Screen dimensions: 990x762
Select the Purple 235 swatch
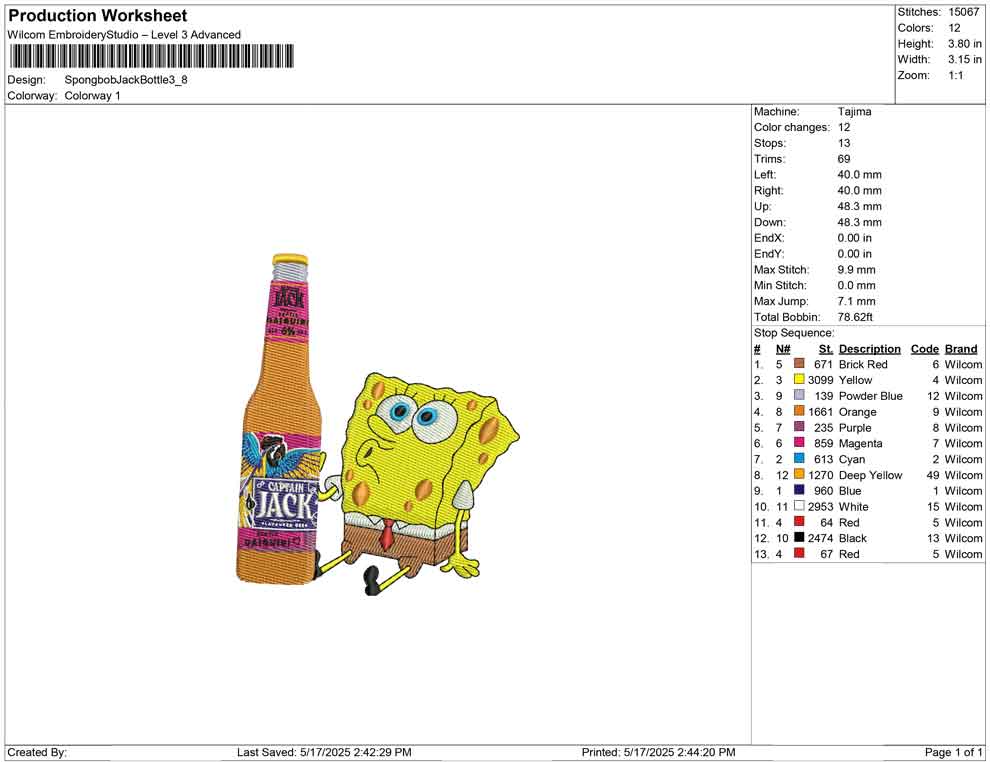click(x=799, y=427)
